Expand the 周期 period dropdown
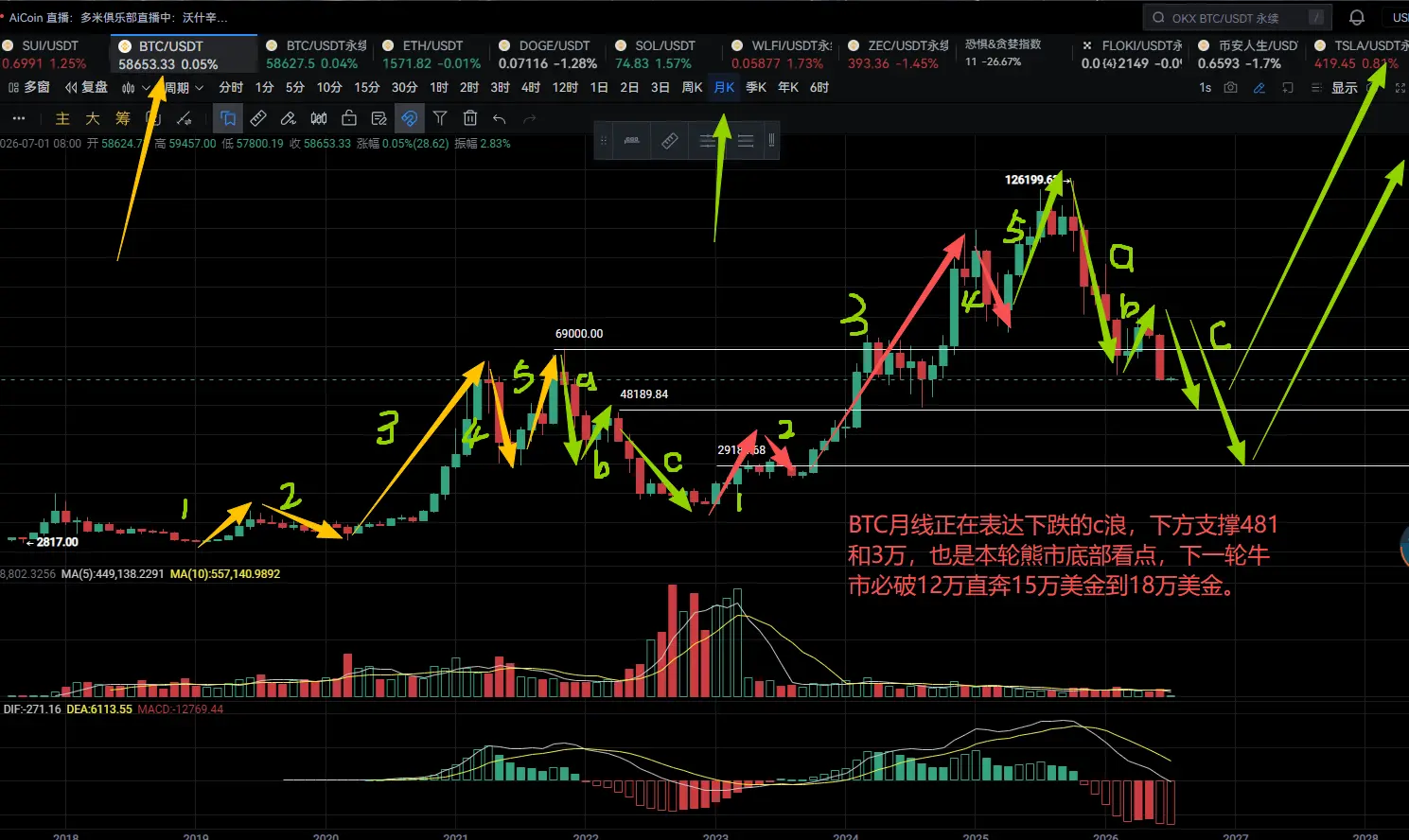Screen dimensions: 1409x840 [184, 87]
